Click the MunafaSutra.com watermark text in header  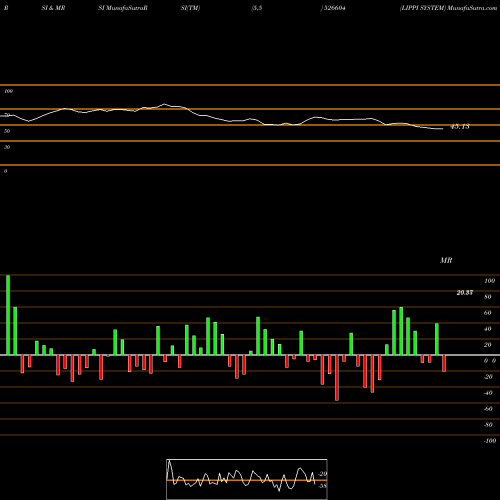click(472, 8)
